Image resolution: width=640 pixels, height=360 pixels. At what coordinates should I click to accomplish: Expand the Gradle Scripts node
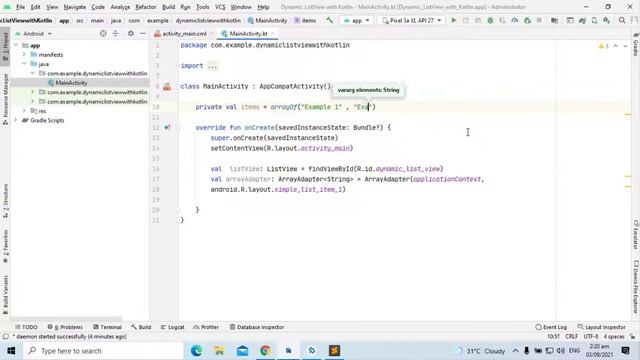click(16, 120)
